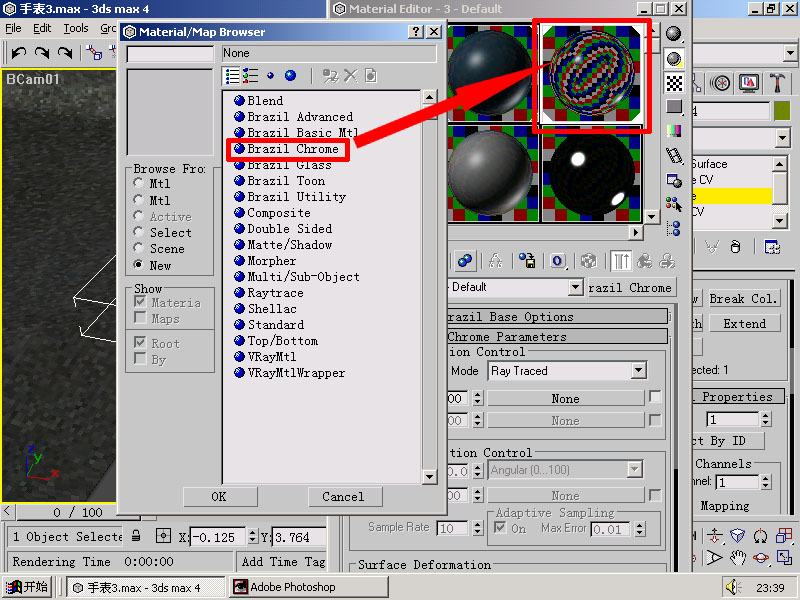Open the Material/Map Navigator icon
The height and width of the screenshot is (600, 800).
tap(674, 228)
